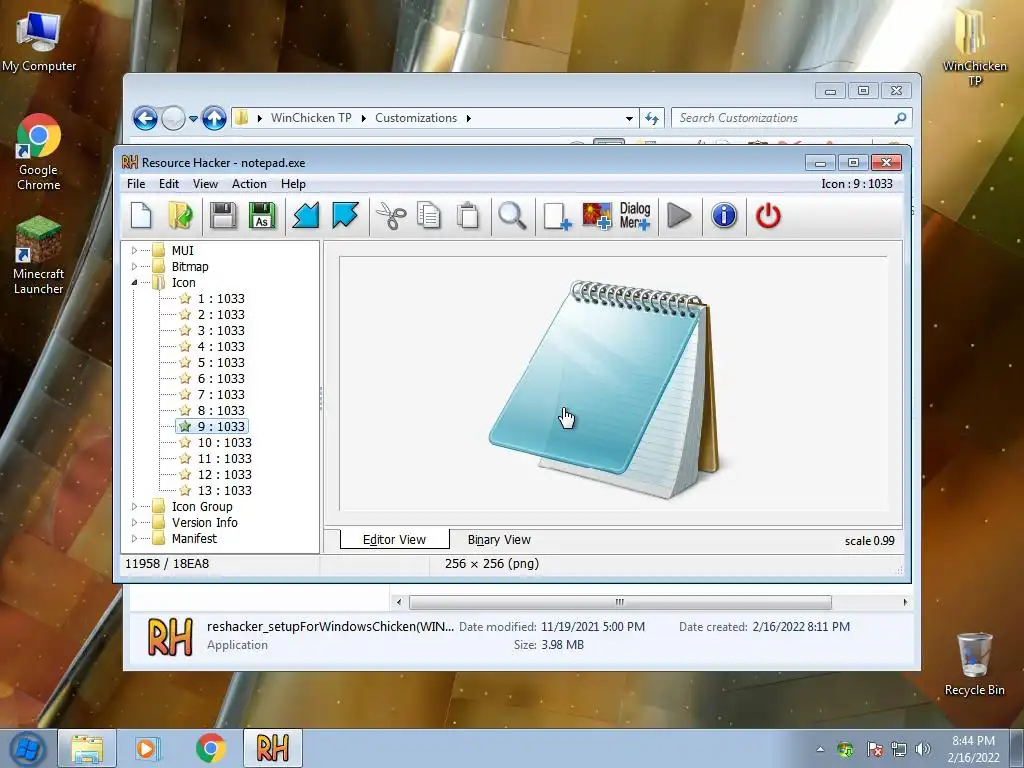
Task: Select the WinChicken TP desktop folder
Action: pyautogui.click(x=974, y=47)
